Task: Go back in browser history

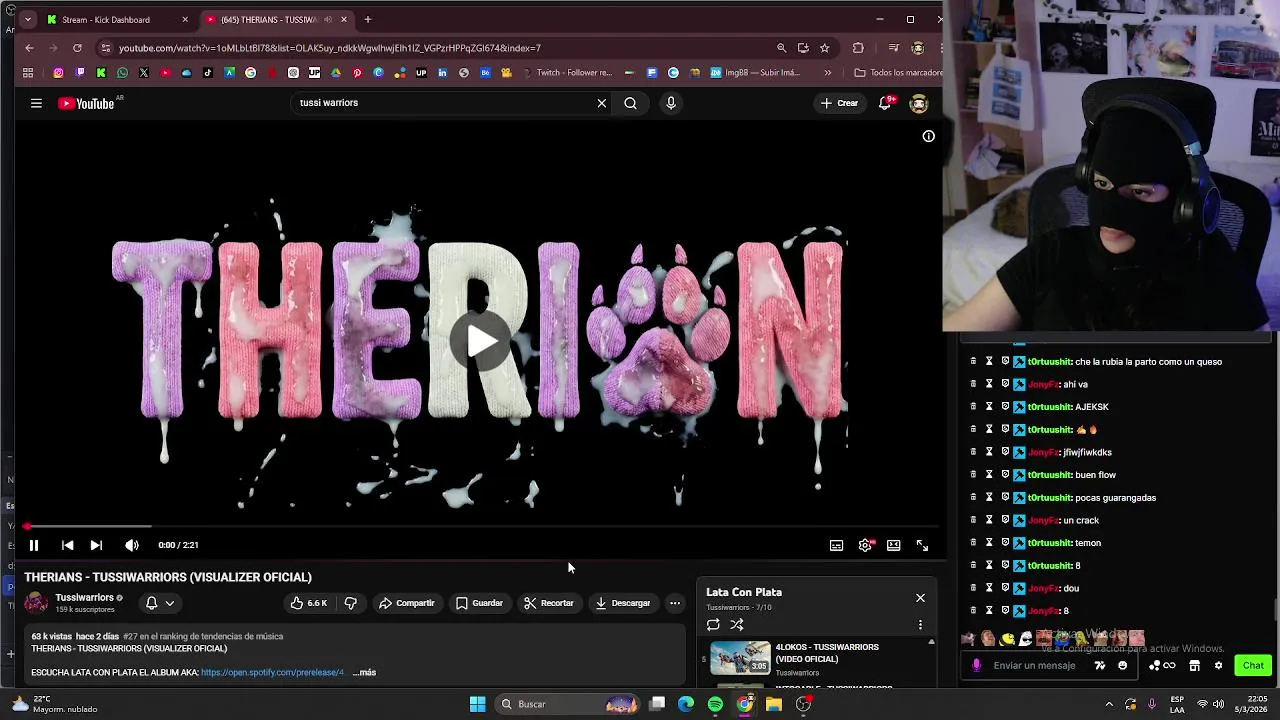Action: [29, 48]
